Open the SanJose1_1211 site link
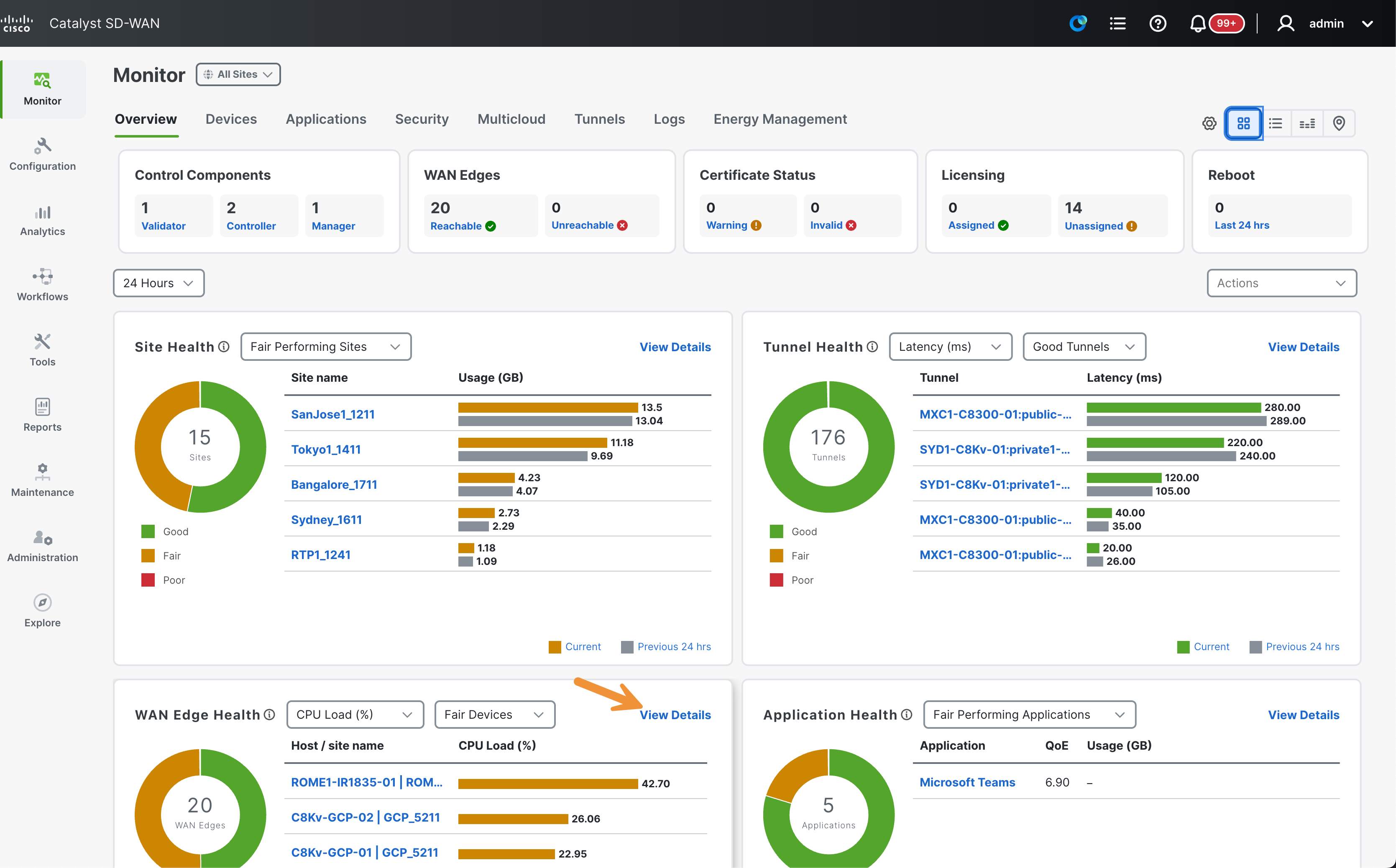1396x868 pixels. (333, 414)
